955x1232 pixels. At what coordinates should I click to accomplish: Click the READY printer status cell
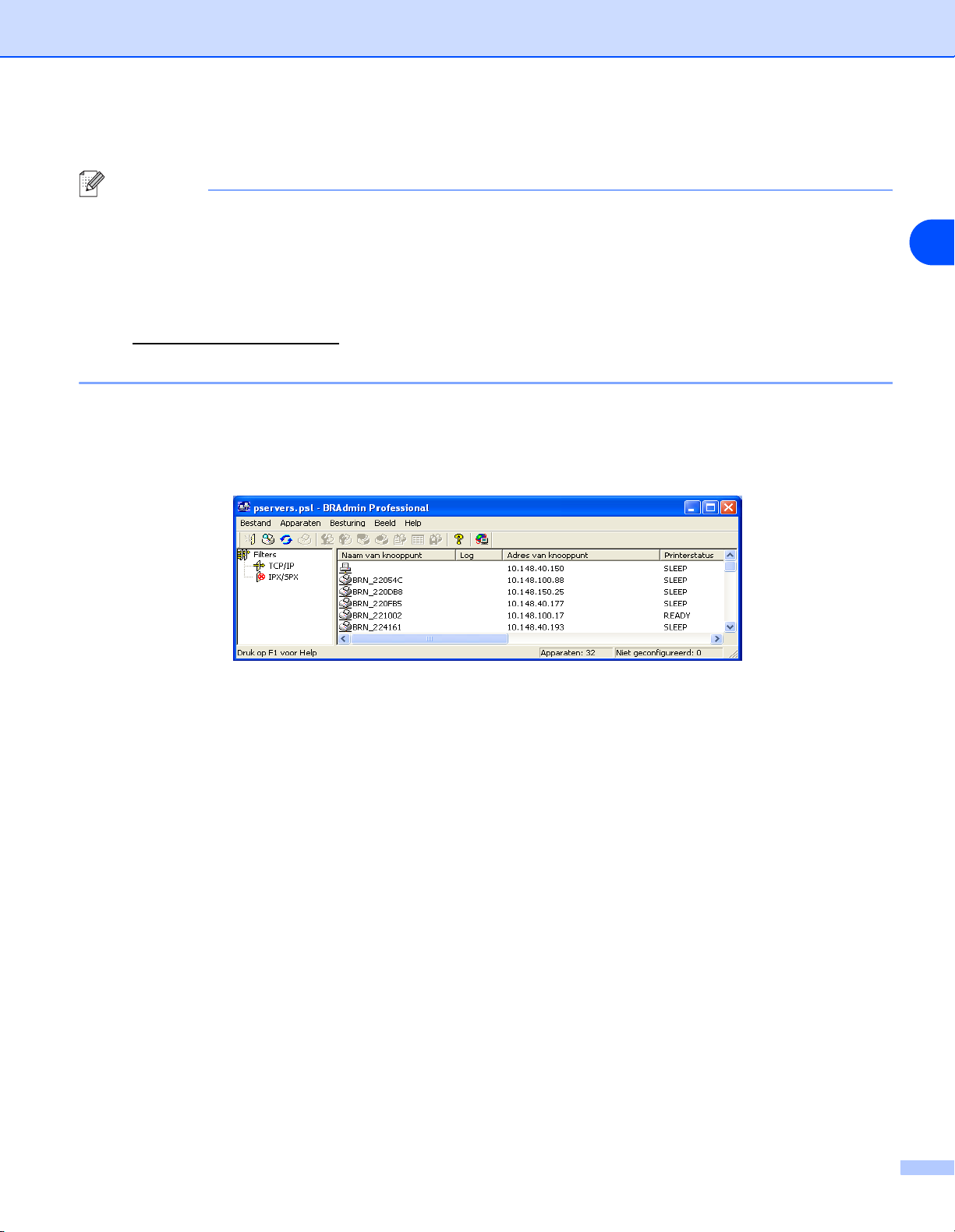coord(677,616)
